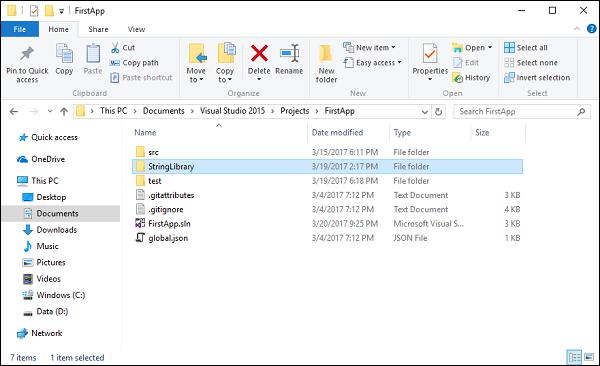Open the address bar history dropdown
Viewport: 600px width, 366px height.
(425, 112)
